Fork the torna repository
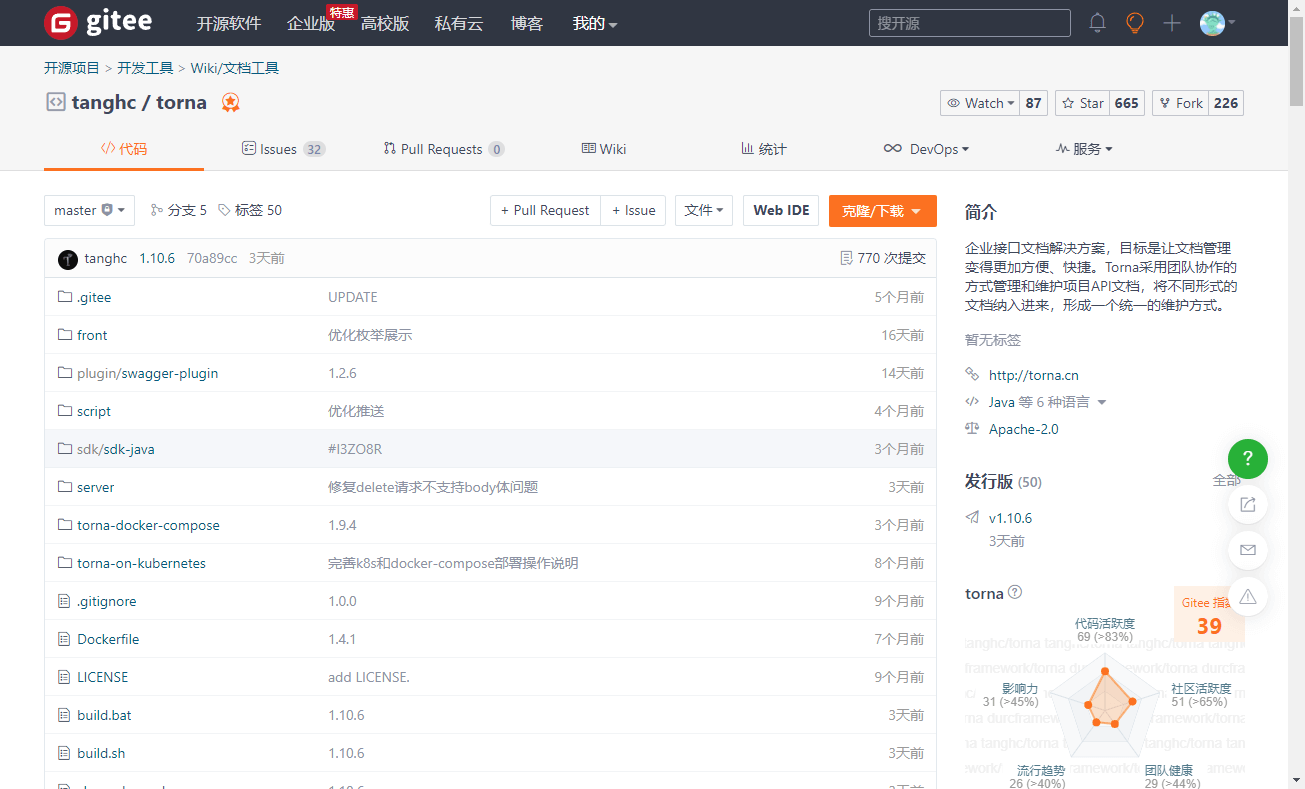This screenshot has width=1305, height=789. 1180,103
